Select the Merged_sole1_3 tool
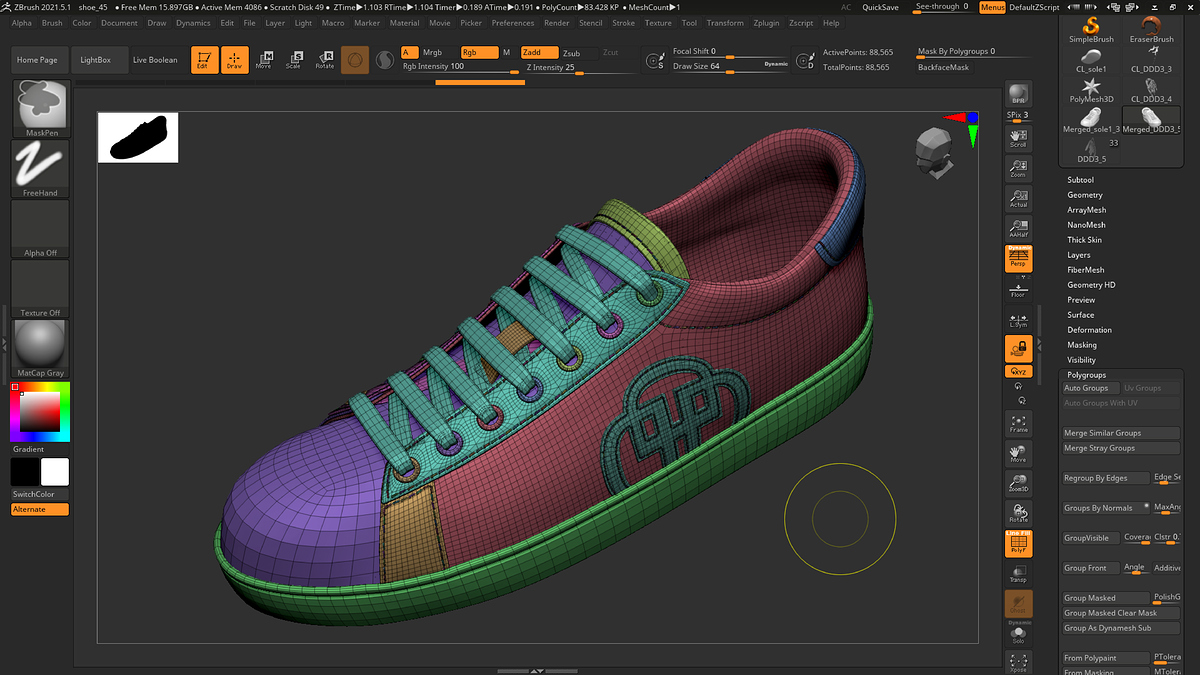Screen dimensions: 1200x675 point(1091,121)
